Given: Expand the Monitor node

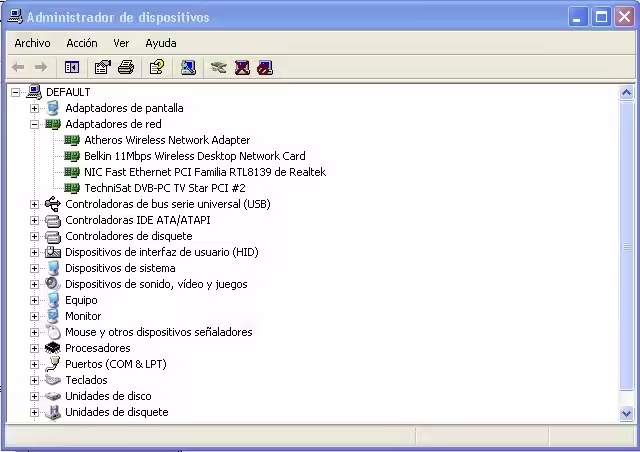Looking at the screenshot, I should [x=35, y=316].
